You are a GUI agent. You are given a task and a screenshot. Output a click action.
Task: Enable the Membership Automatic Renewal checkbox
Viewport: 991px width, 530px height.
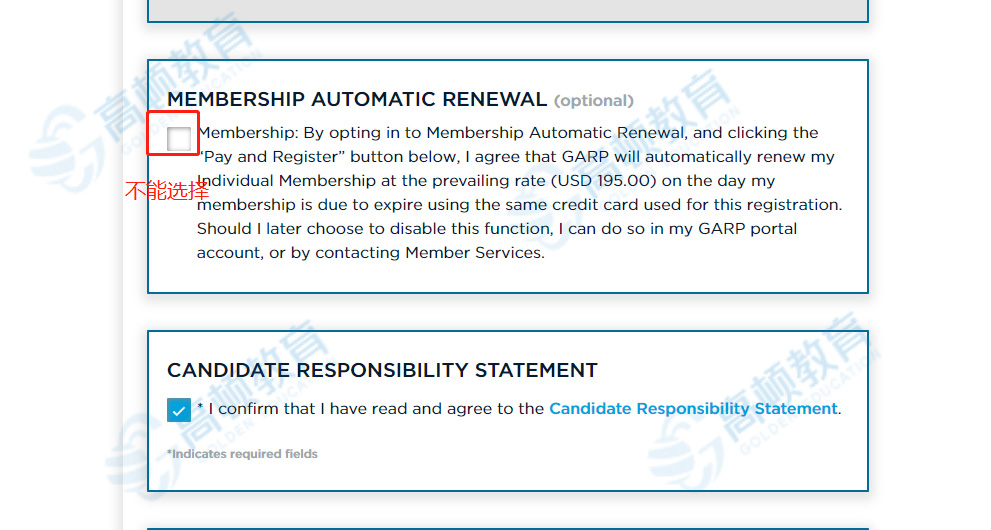click(x=179, y=139)
